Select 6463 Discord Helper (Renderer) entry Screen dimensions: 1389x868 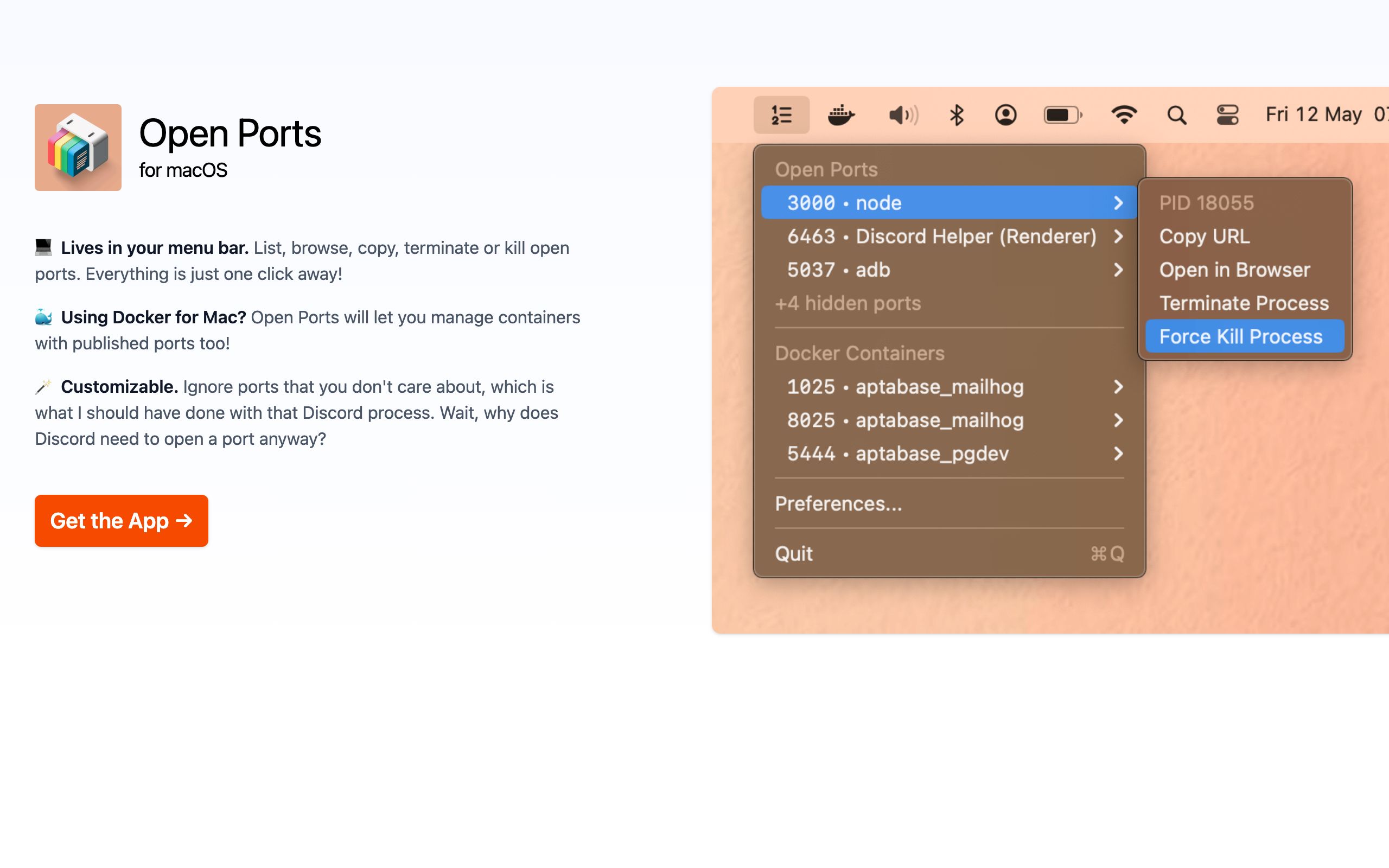948,236
